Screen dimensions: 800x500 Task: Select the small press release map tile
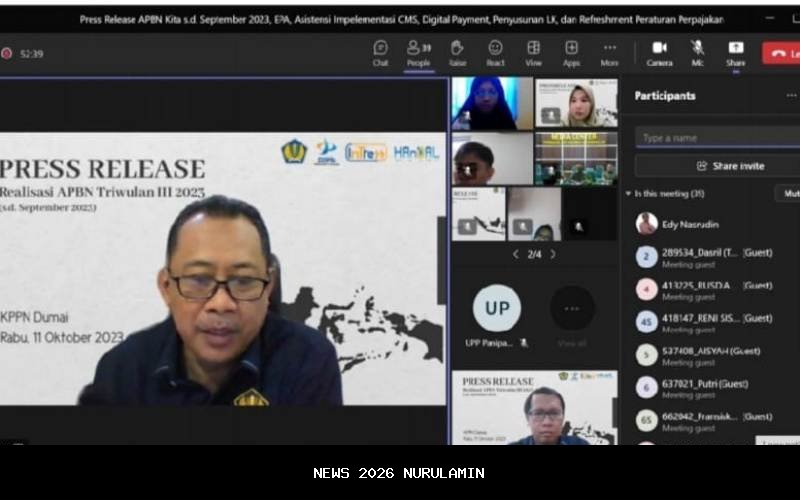479,214
